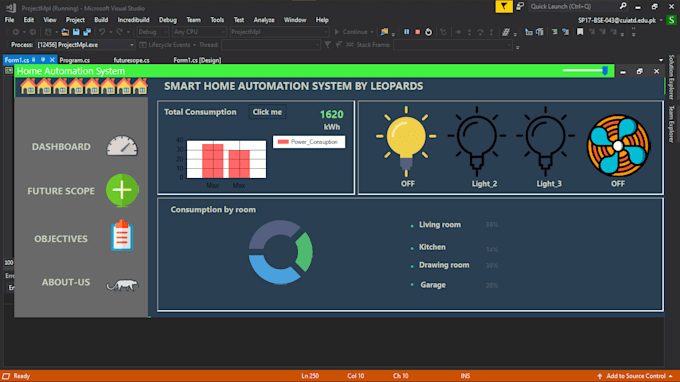Click the green S account avatar
This screenshot has width=680, height=382.
point(671,20)
